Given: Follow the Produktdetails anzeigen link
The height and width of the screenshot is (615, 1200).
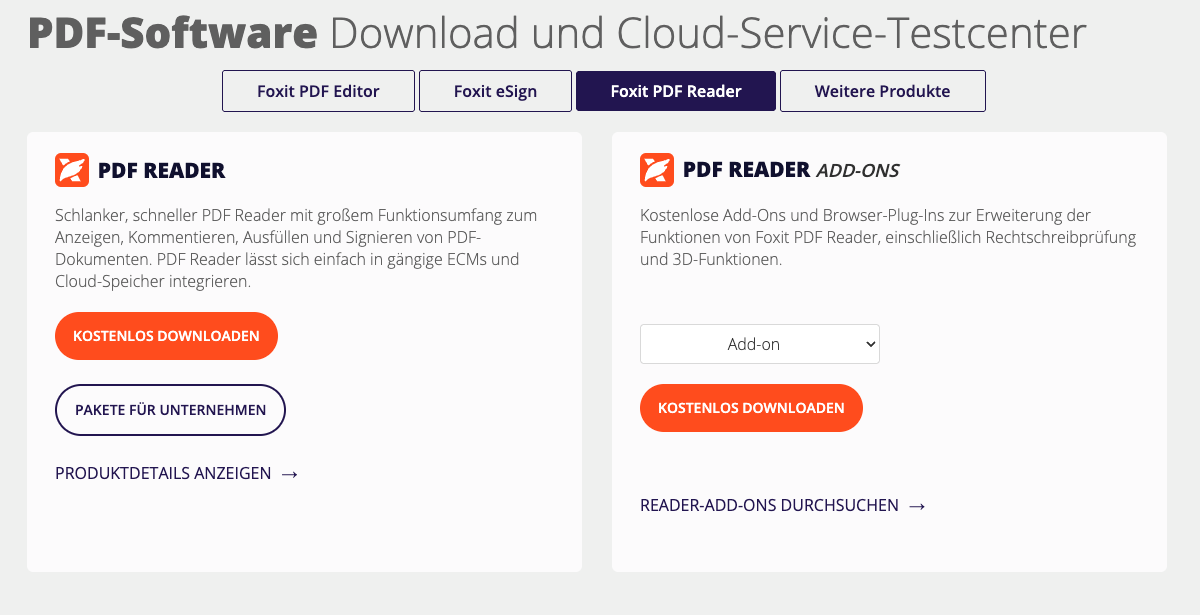Looking at the screenshot, I should 177,473.
